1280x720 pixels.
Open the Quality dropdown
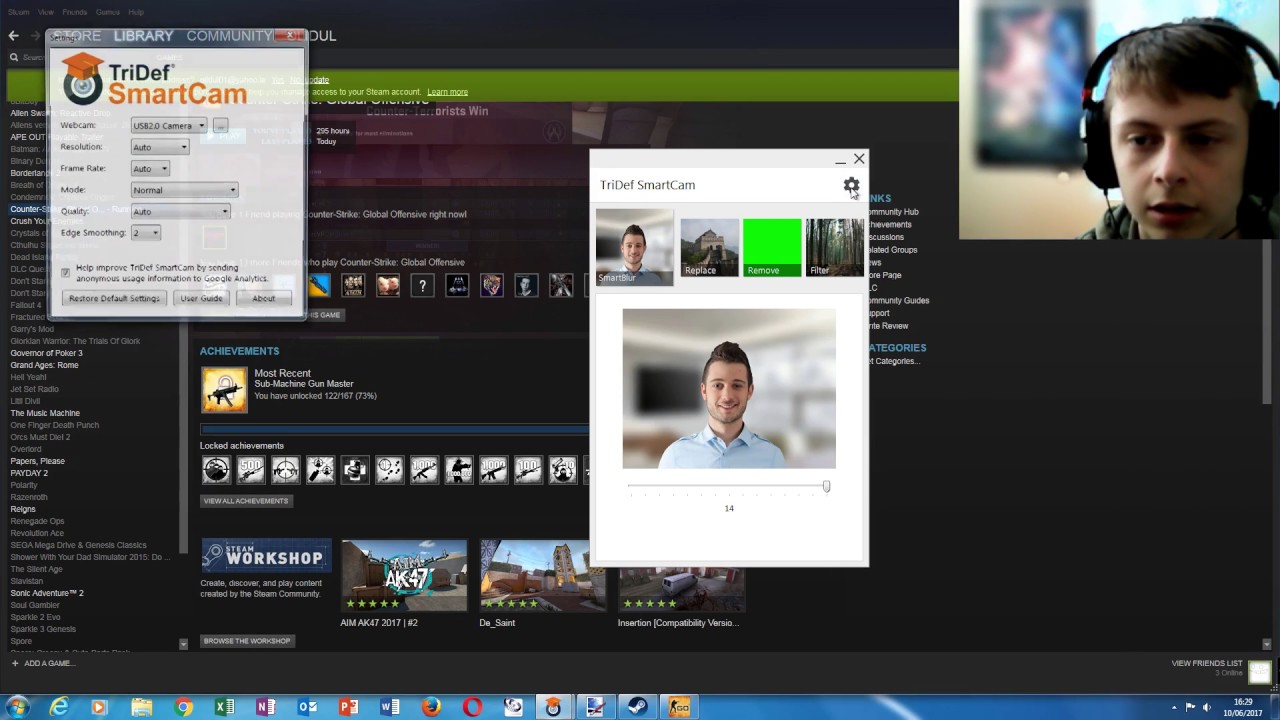click(180, 211)
